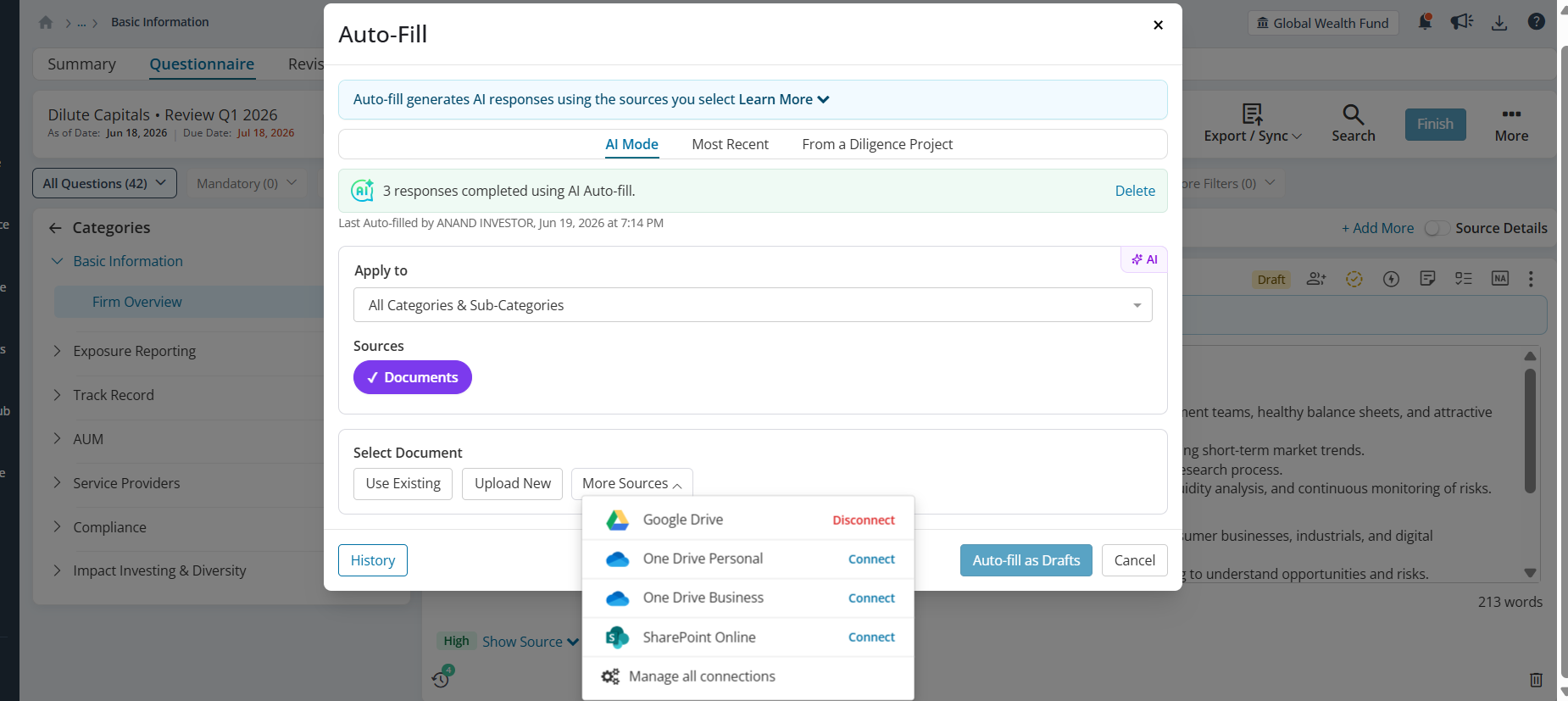Click Auto-fill as Drafts button
The width and height of the screenshot is (1568, 701).
1026,560
